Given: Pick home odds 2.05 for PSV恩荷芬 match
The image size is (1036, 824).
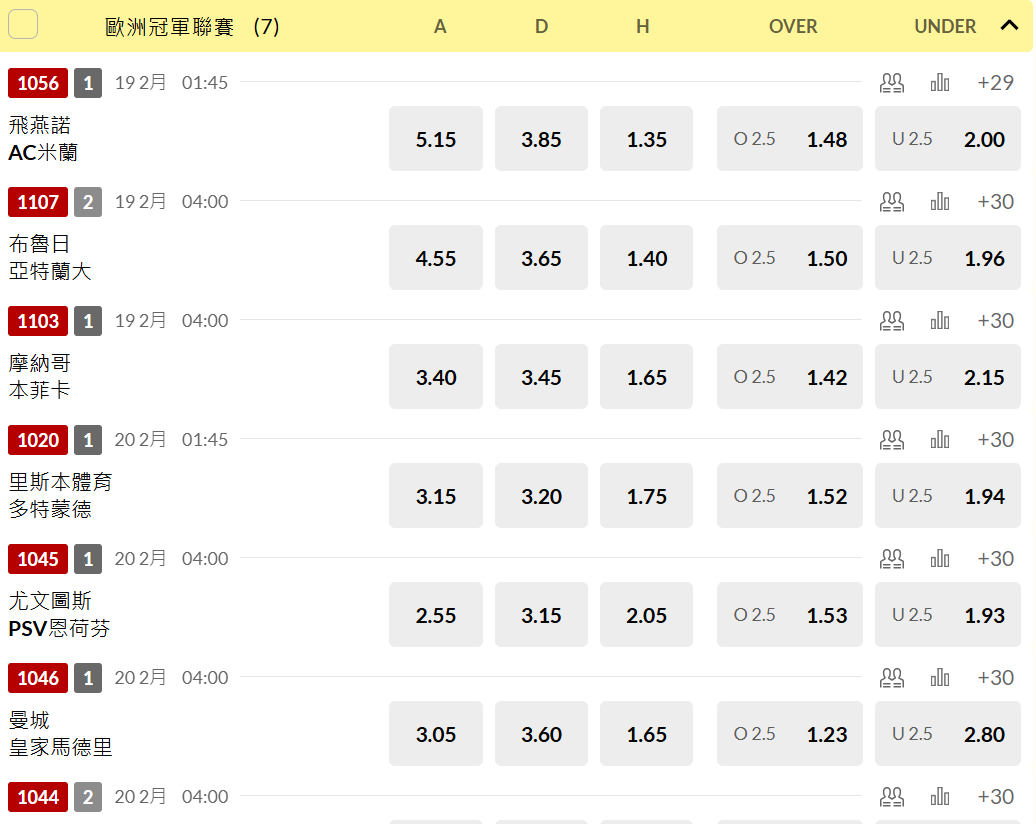Looking at the screenshot, I should [x=646, y=615].
